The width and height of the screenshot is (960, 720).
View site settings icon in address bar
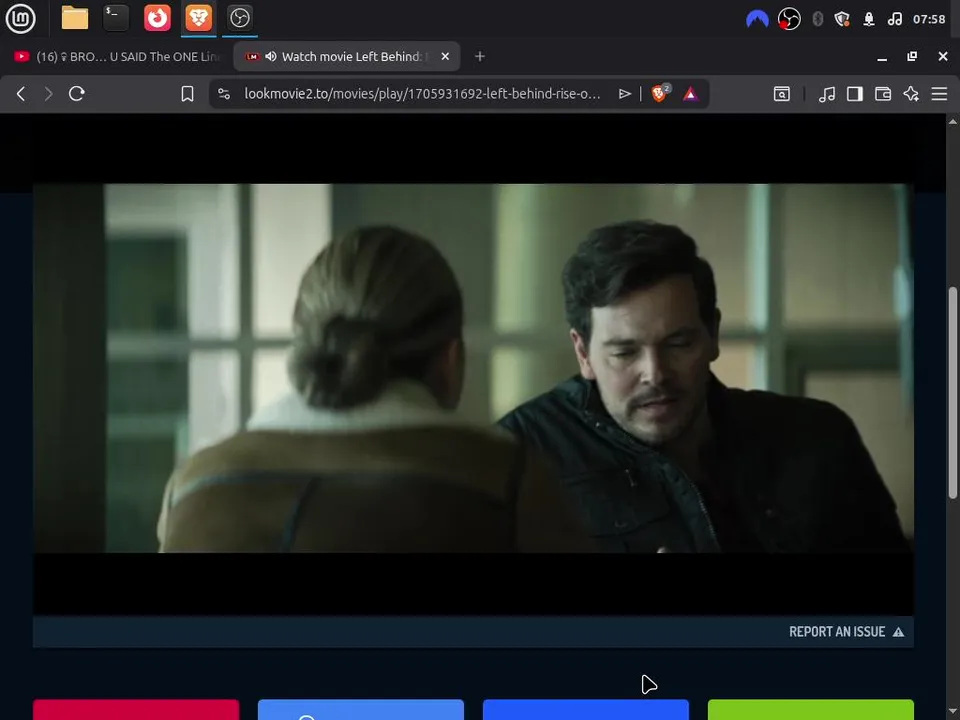(x=224, y=94)
